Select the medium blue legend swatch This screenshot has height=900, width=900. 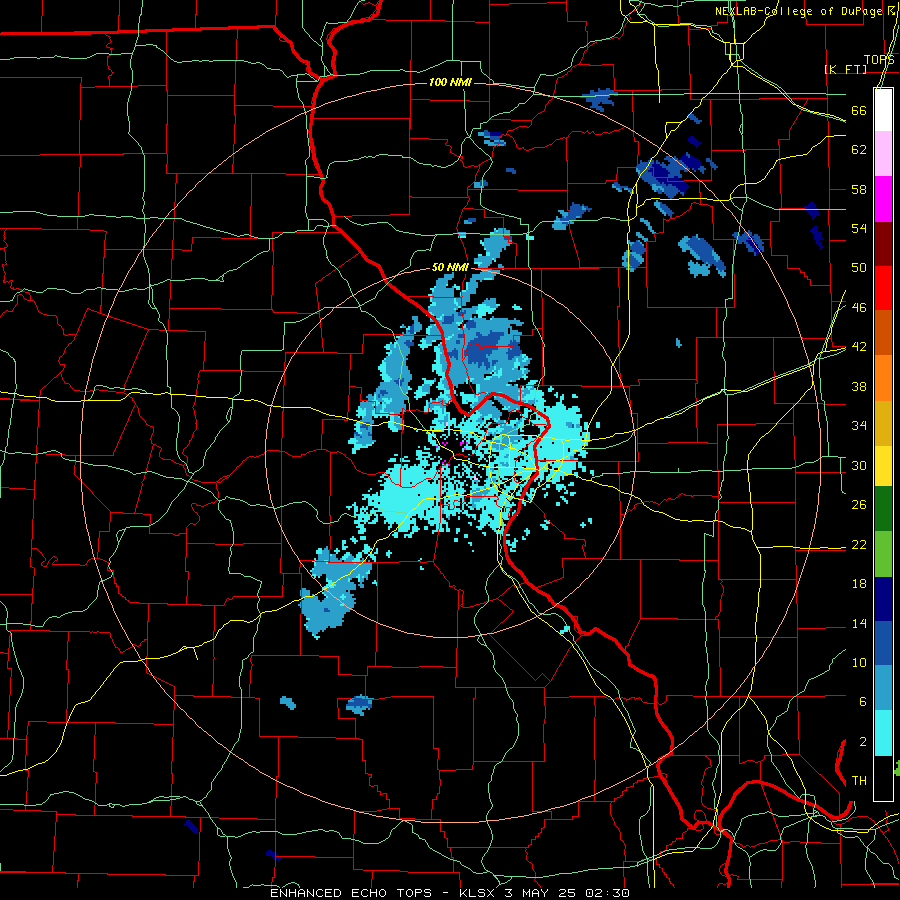pyautogui.click(x=883, y=643)
